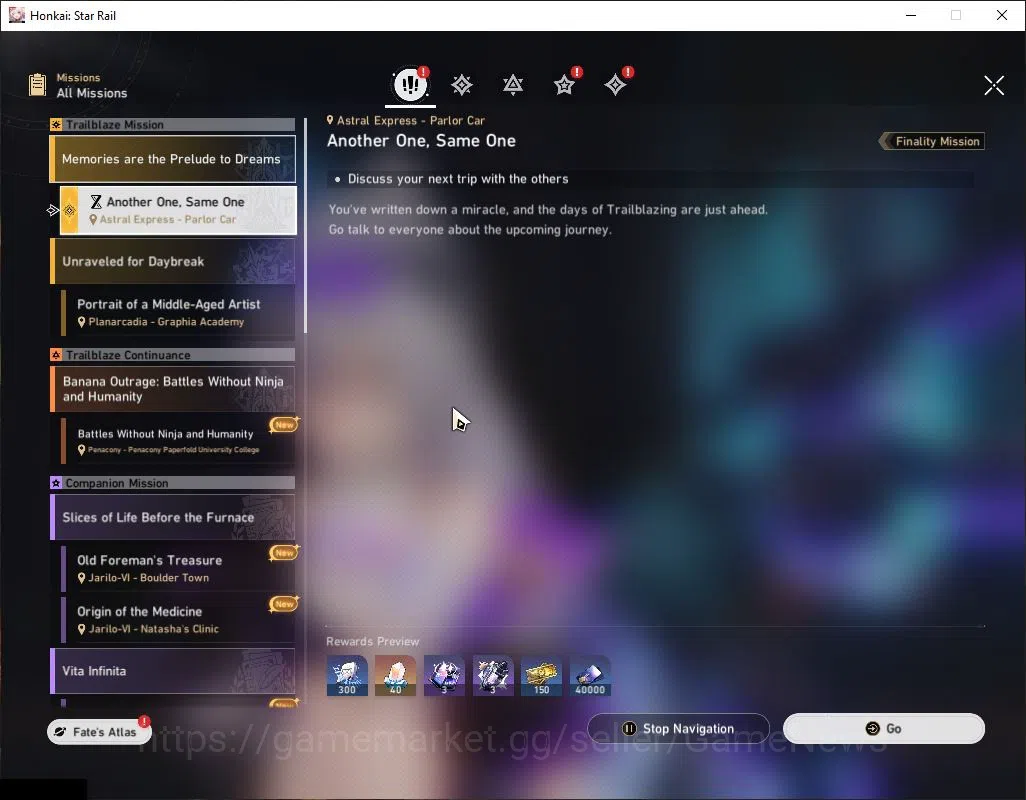Minimize the Honkai: Star Rail window

(x=910, y=15)
